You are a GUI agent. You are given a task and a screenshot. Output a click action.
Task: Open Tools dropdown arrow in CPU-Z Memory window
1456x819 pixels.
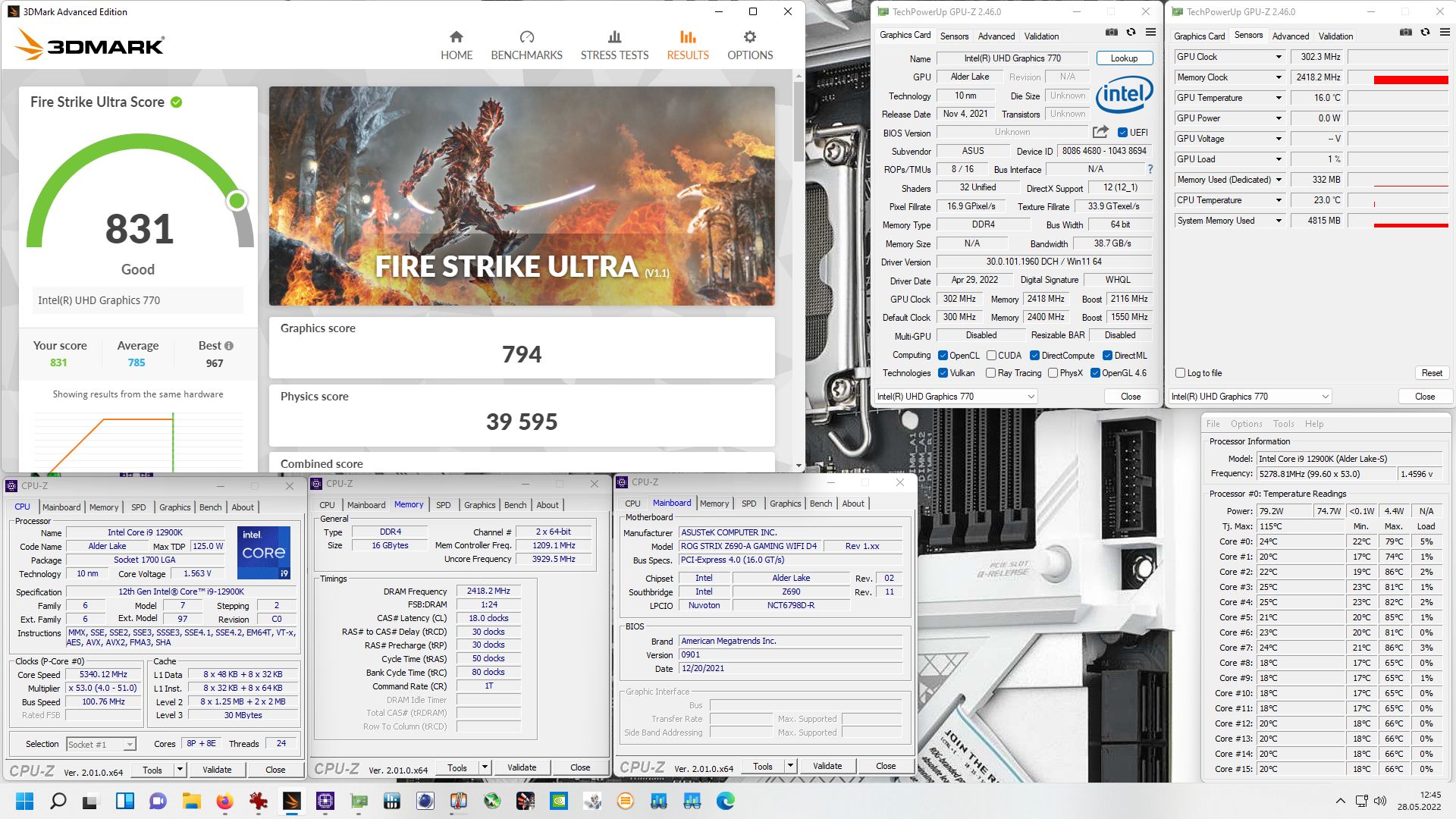coord(485,767)
